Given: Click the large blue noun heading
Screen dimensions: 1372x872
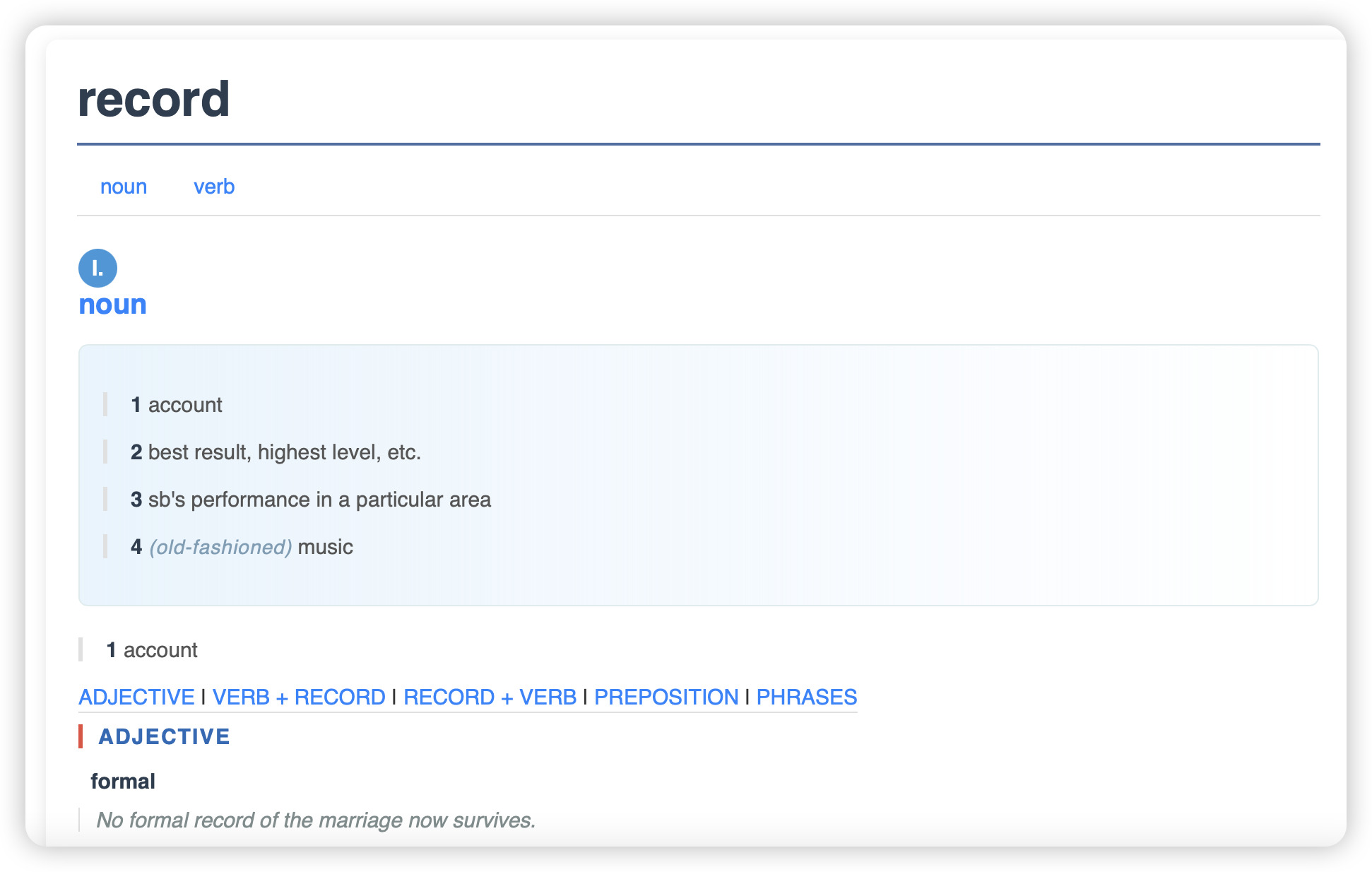Looking at the screenshot, I should click(112, 305).
